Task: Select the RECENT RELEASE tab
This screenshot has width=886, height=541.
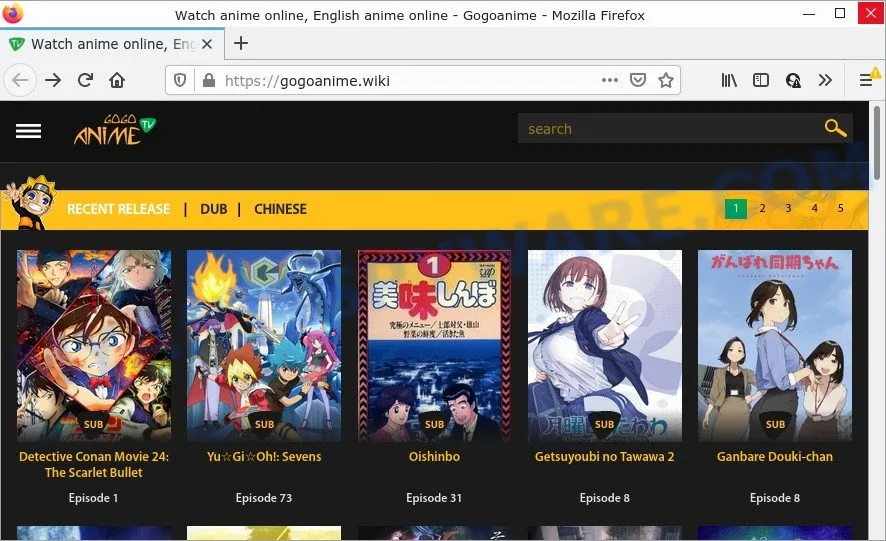Action: pos(119,209)
